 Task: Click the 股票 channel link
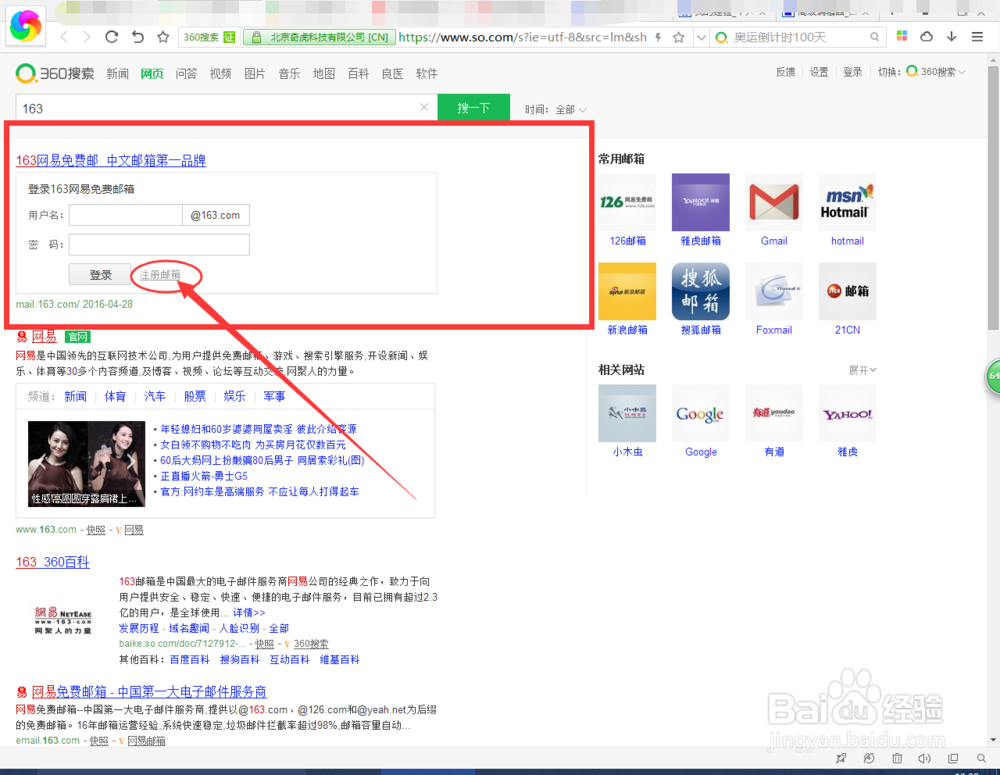pos(195,396)
